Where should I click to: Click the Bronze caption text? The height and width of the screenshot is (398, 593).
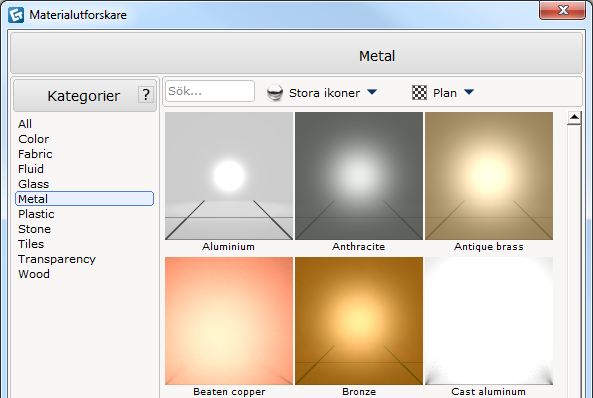click(359, 392)
